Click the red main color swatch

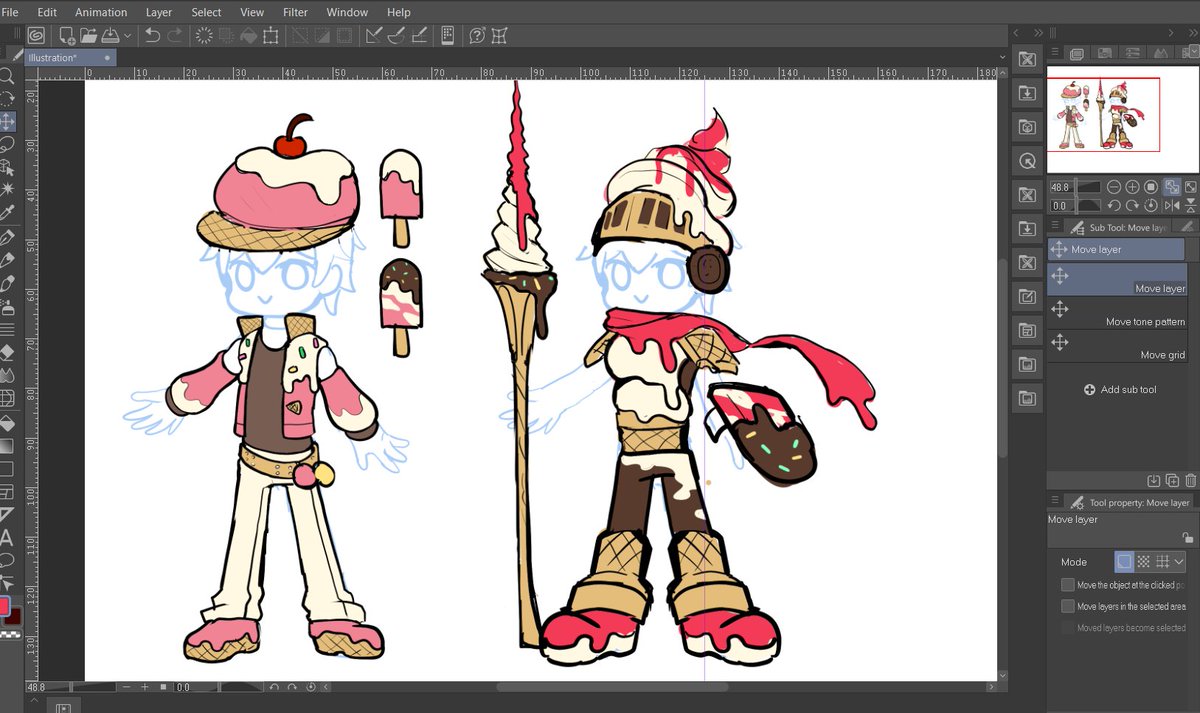pyautogui.click(x=3, y=606)
